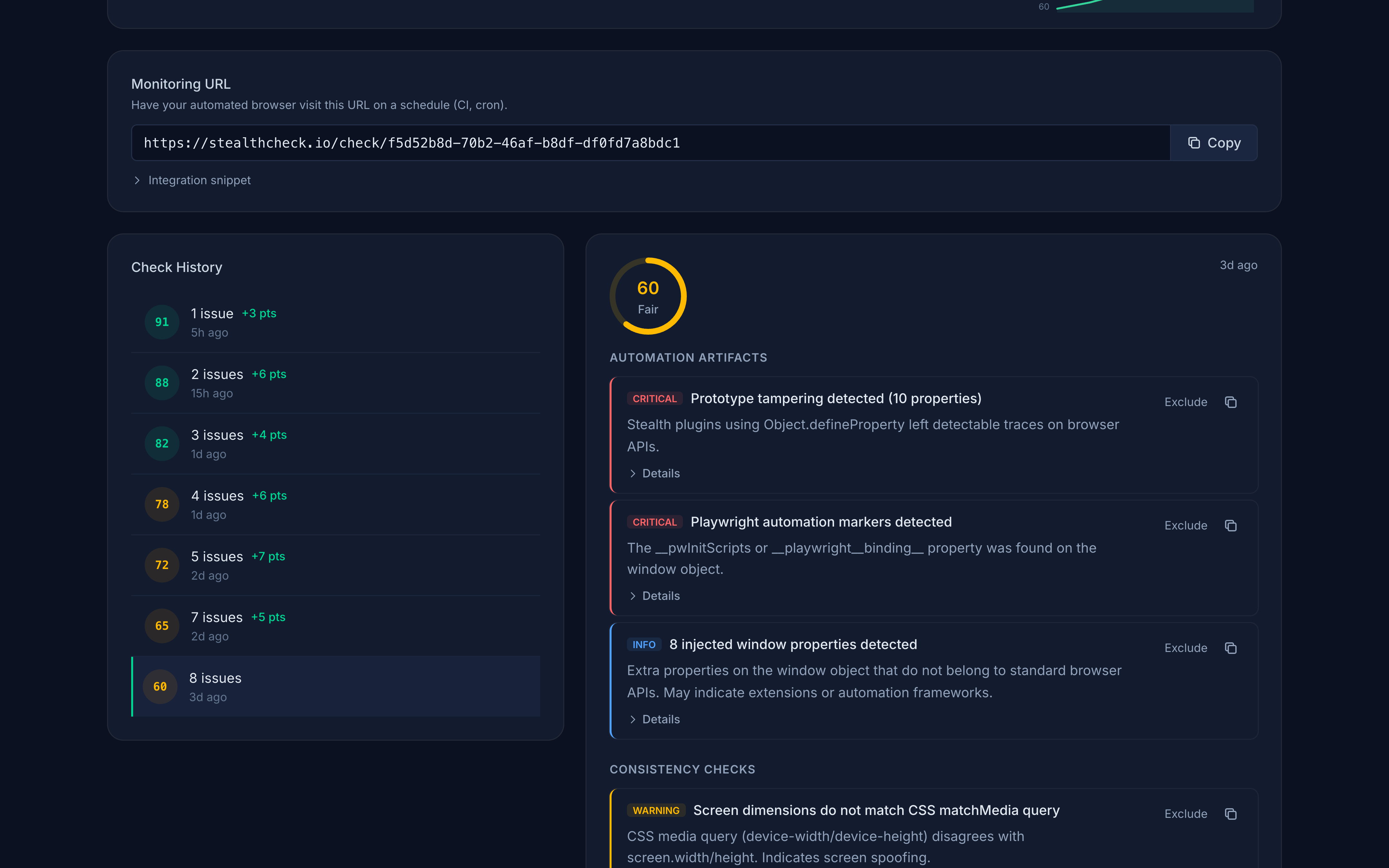
Task: Copy the monitoring URL with Copy button
Action: click(x=1213, y=143)
